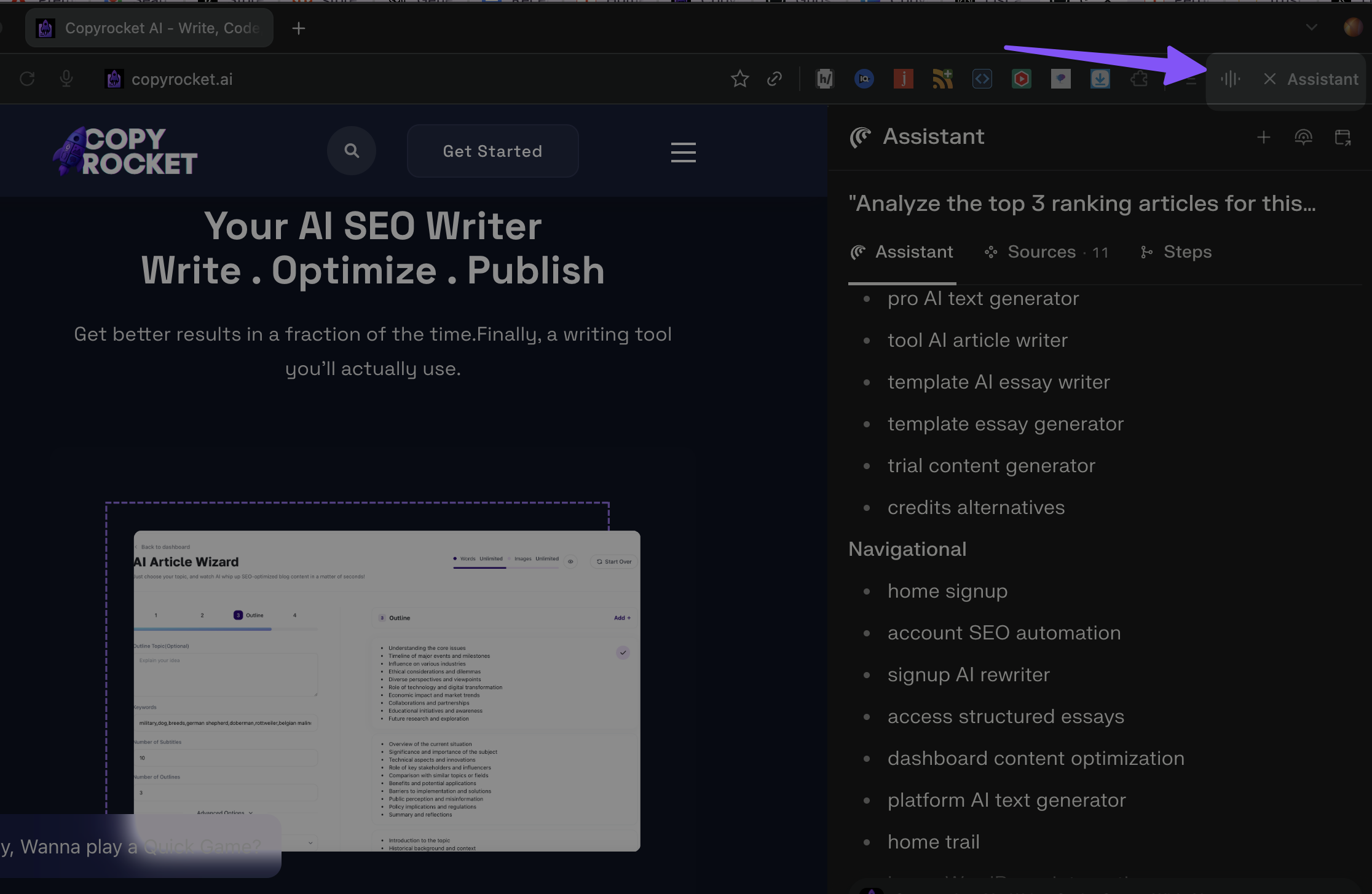Close the Assistant sidebar with the X
This screenshot has width=1372, height=894.
pos(1269,79)
